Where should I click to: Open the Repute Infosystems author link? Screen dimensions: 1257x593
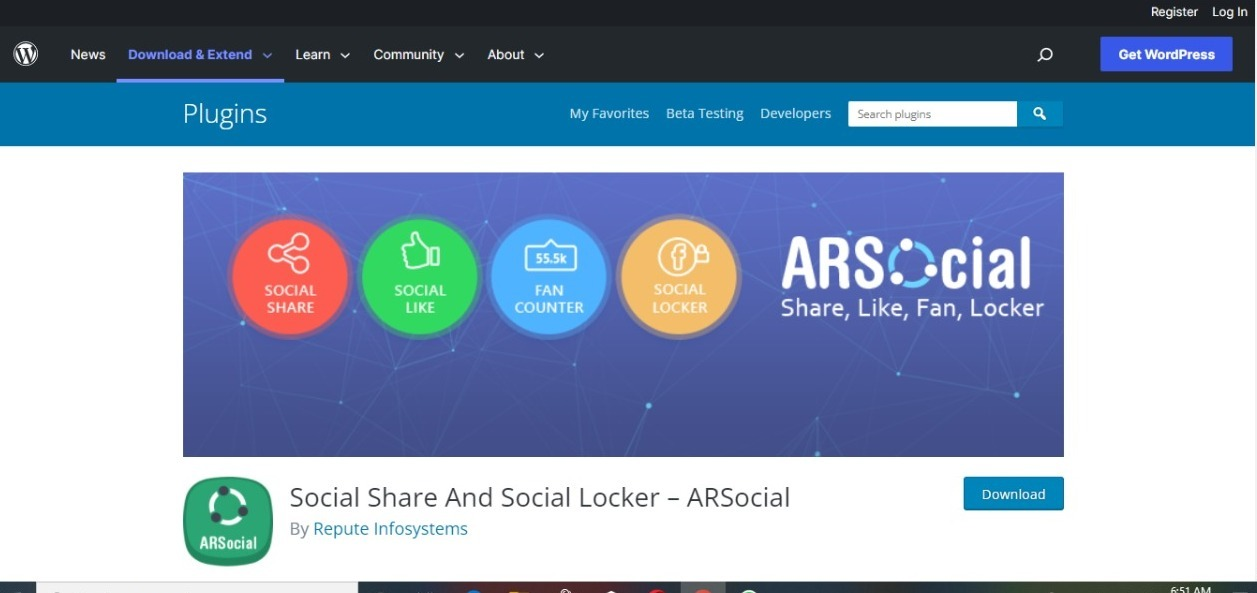point(391,528)
